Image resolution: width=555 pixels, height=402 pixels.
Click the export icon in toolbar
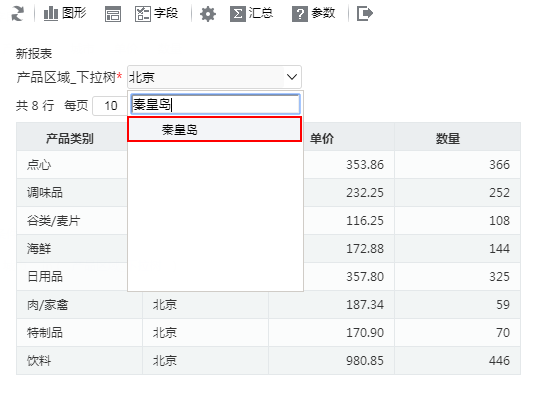[365, 14]
